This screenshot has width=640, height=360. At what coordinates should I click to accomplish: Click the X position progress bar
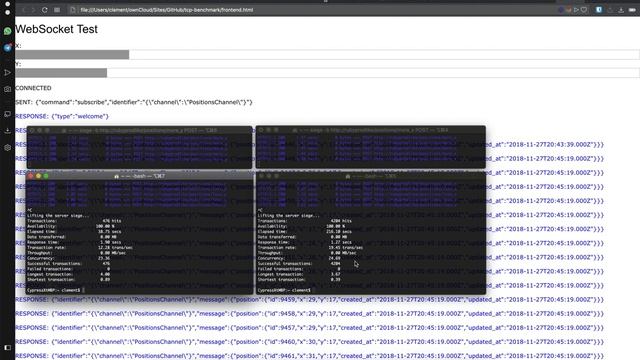tap(327, 55)
